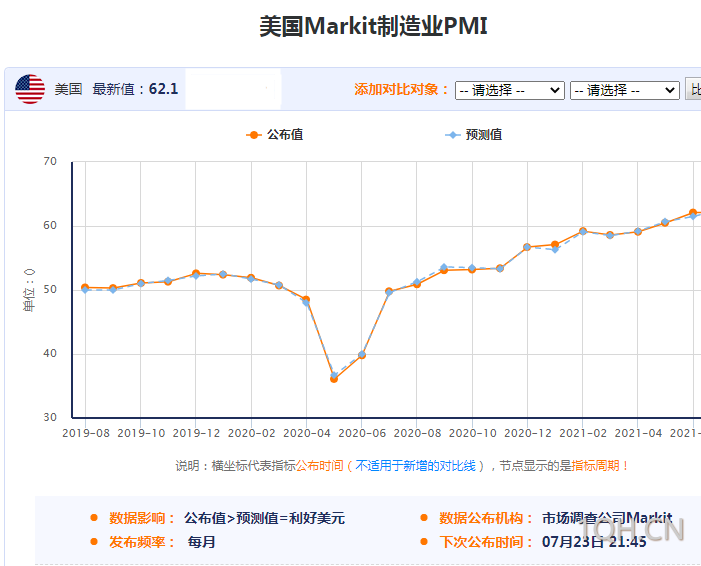Click the latest orange data point near 62

click(x=693, y=213)
